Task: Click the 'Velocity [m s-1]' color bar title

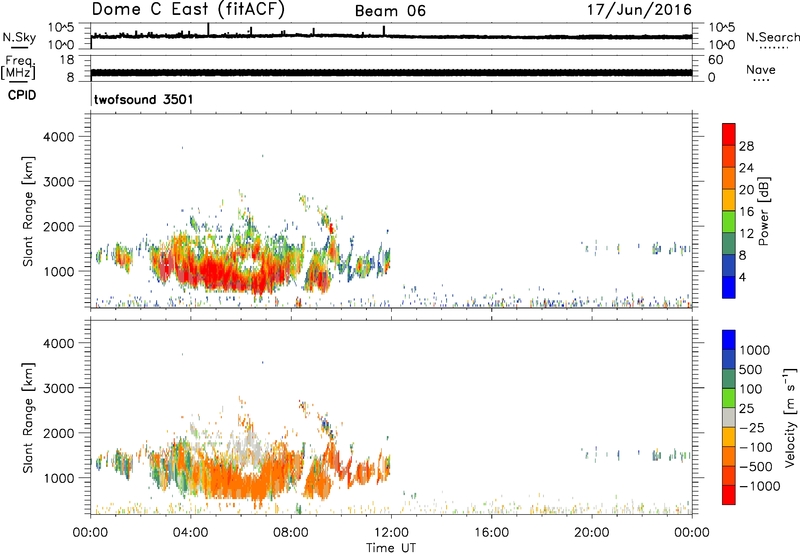Action: pyautogui.click(x=790, y=417)
